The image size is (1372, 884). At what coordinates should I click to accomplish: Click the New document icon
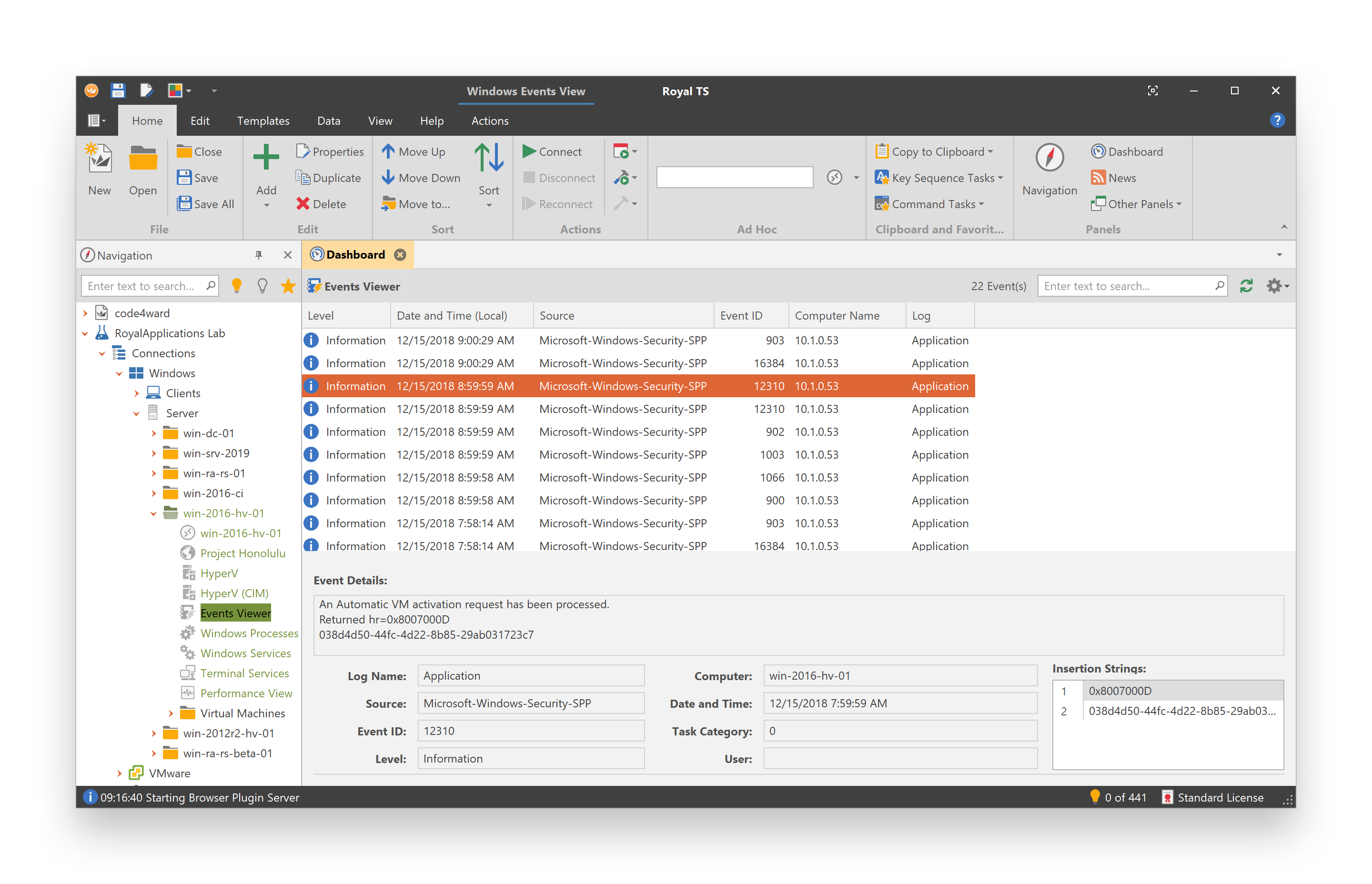pos(99,159)
